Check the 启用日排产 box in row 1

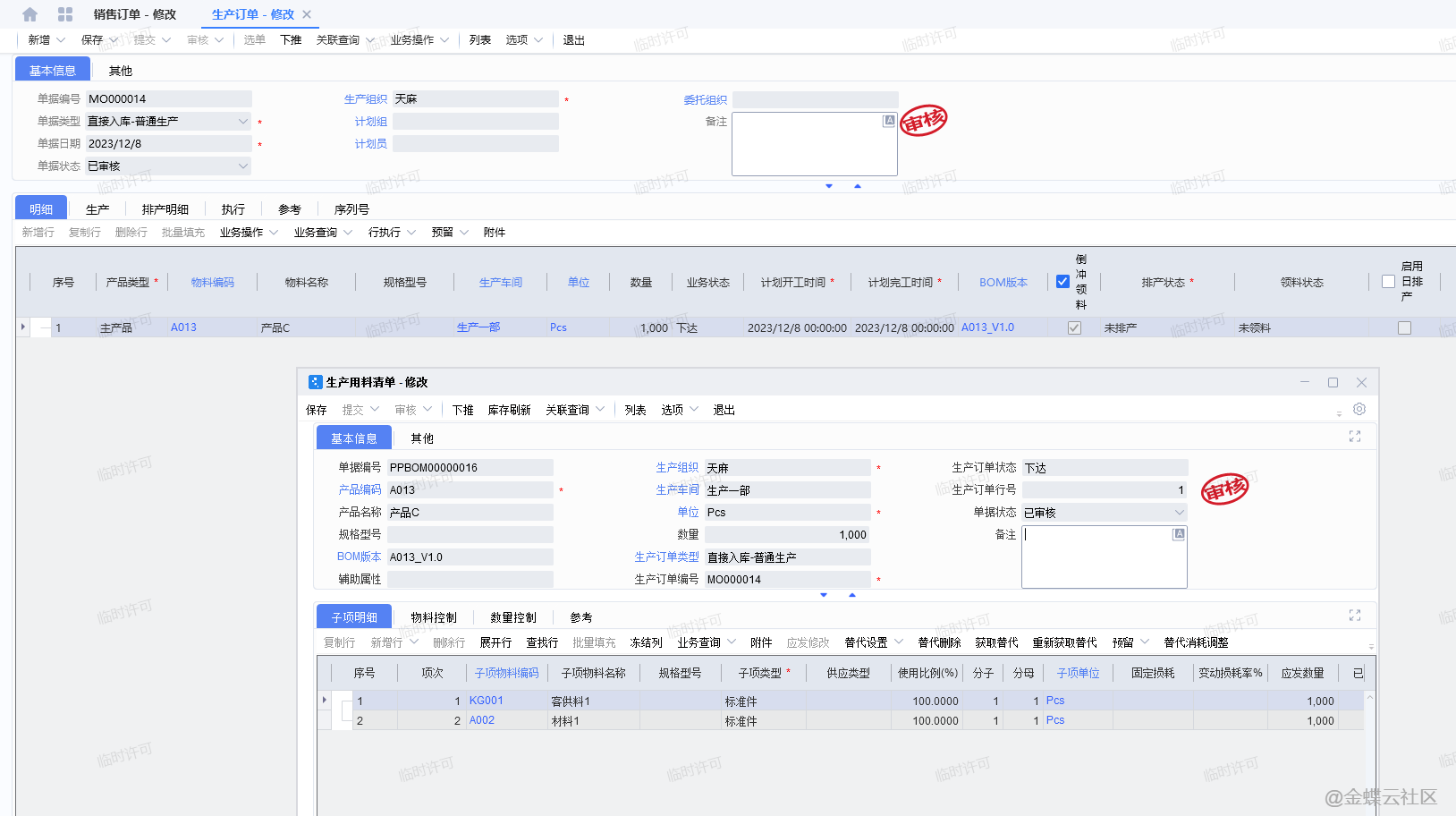coord(1404,328)
